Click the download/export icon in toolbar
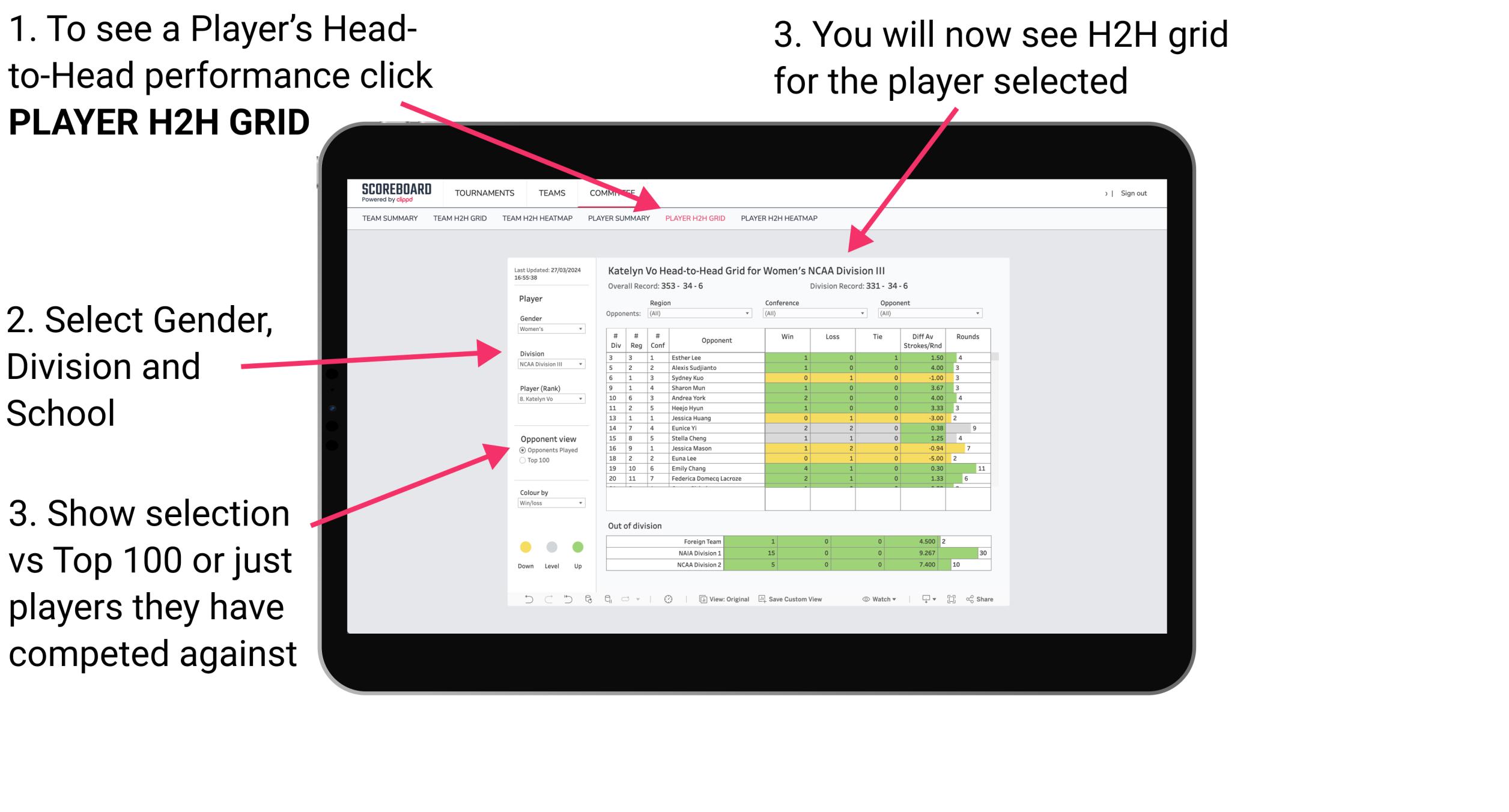Screen dimensions: 1509x812 tap(921, 598)
